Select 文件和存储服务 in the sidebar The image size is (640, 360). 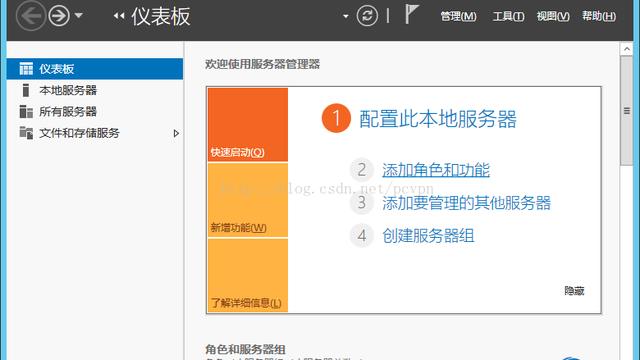(x=95, y=133)
